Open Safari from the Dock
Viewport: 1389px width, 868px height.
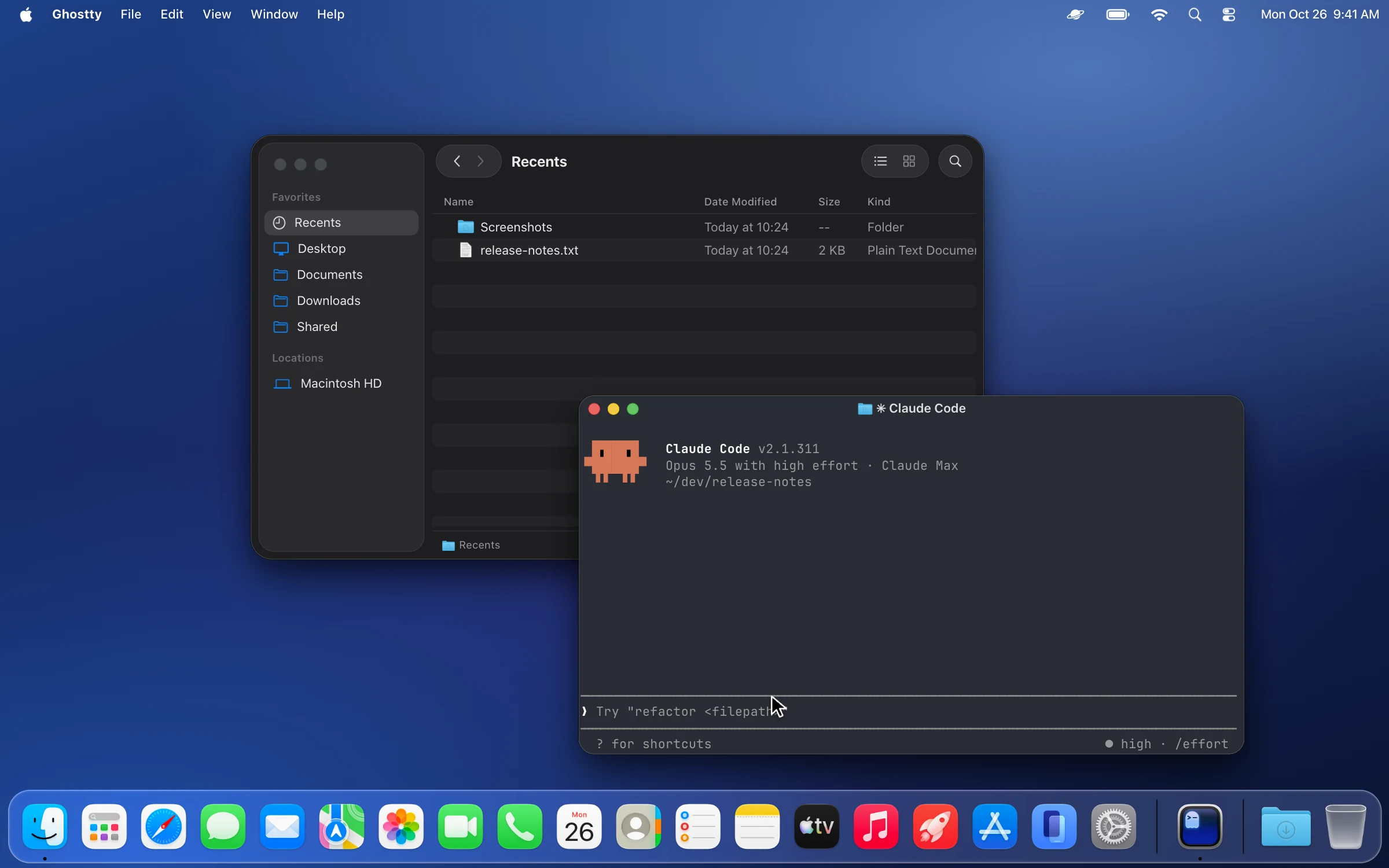pos(163,827)
